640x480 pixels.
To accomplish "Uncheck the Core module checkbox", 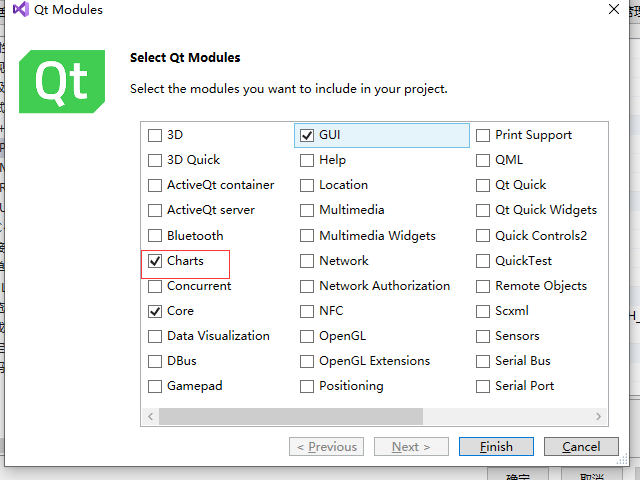I will click(155, 311).
